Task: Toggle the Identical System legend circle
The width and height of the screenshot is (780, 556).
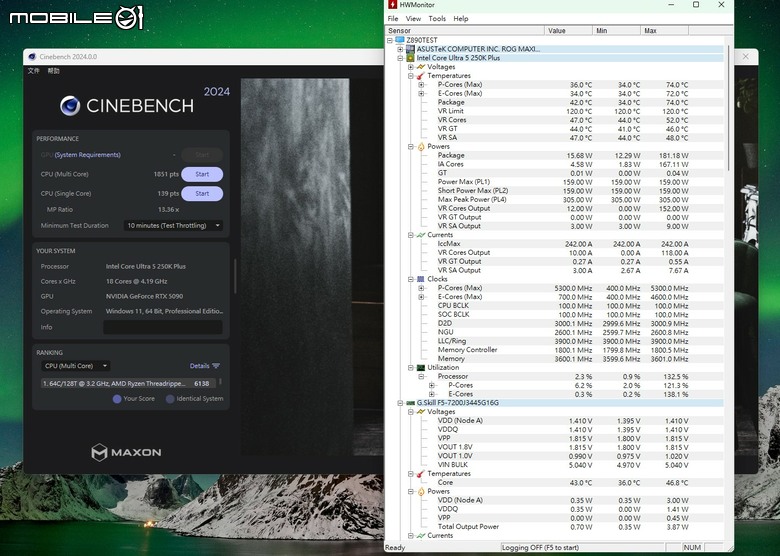Action: (x=170, y=399)
